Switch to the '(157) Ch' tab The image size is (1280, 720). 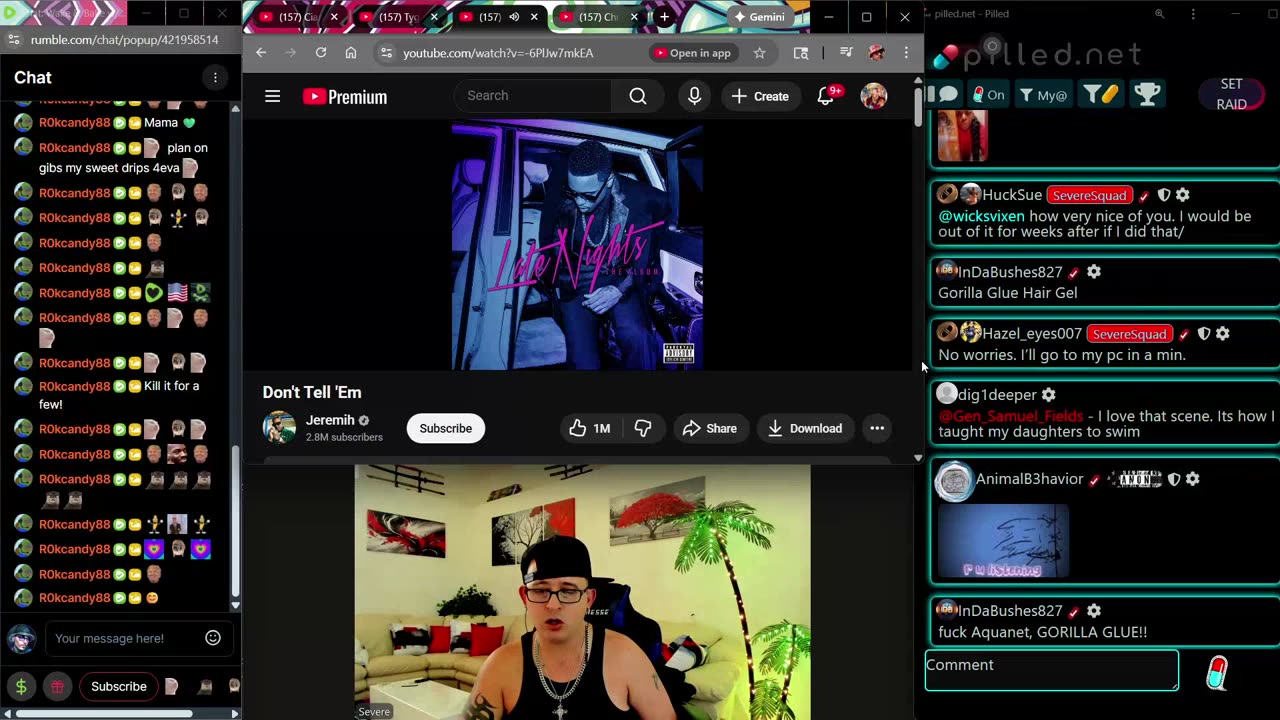point(596,17)
